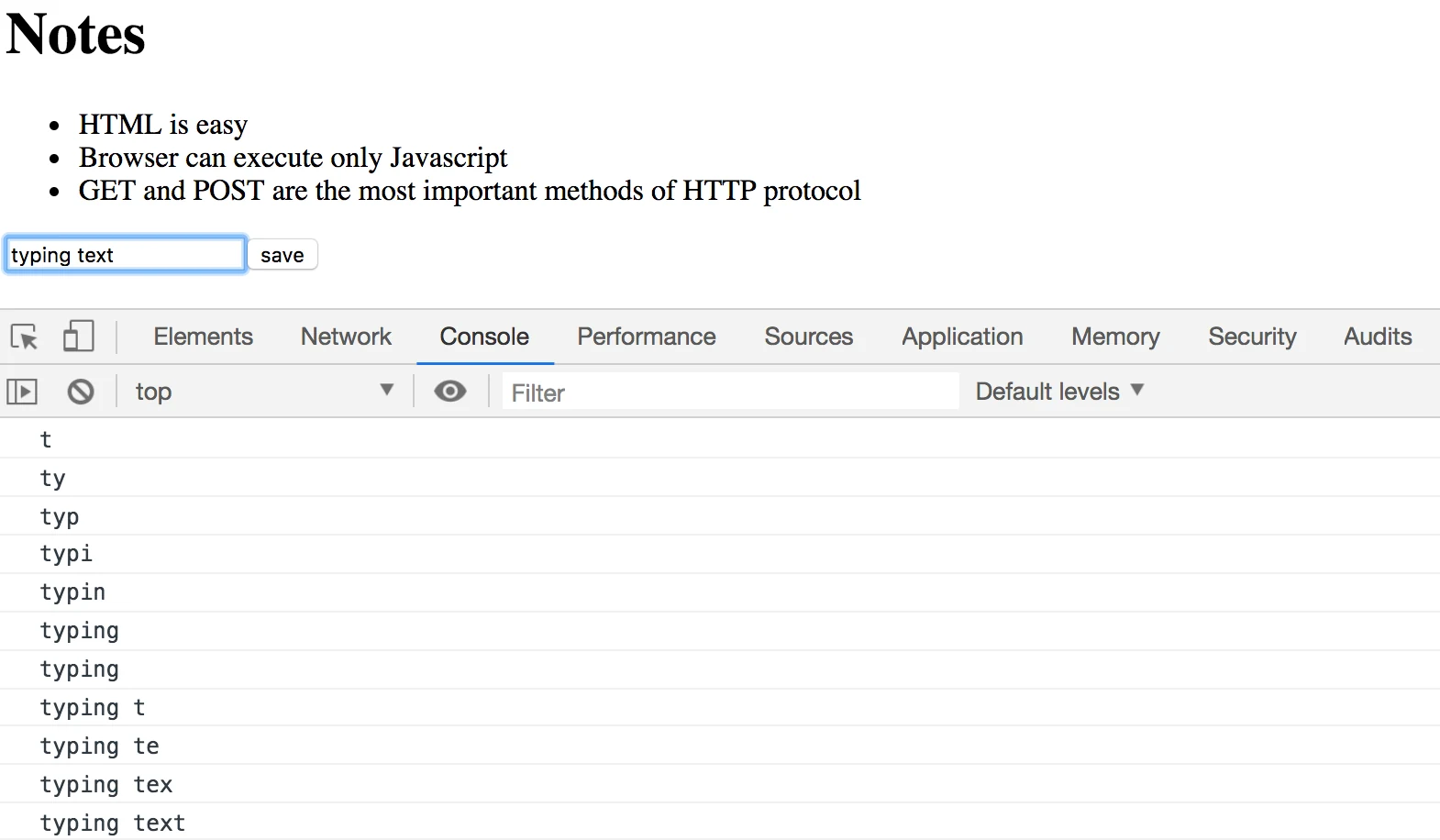Screen dimensions: 1440x840
Task: Click console log line 'ty'
Action: pos(720,478)
